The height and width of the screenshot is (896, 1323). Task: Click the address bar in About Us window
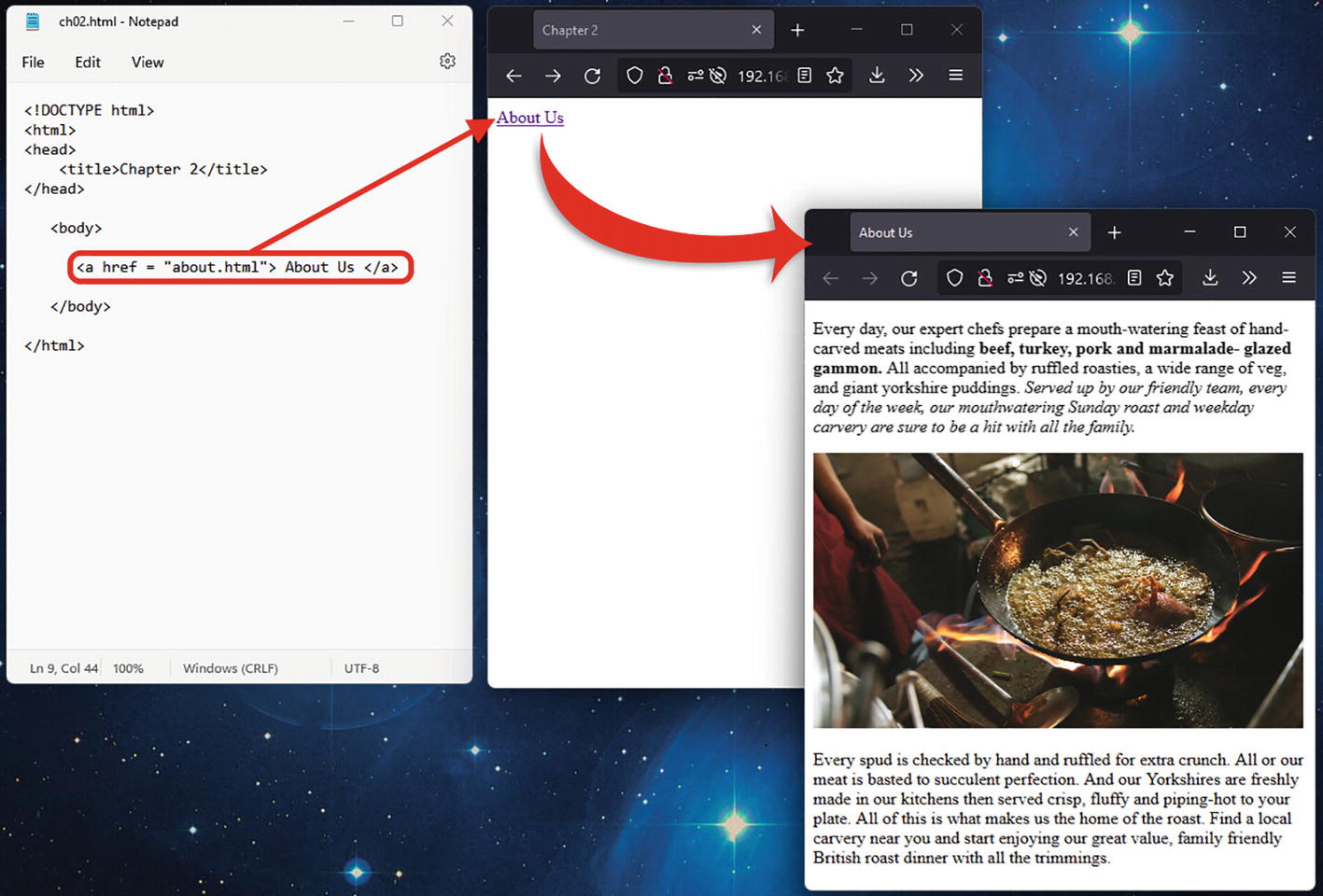coord(1085,278)
